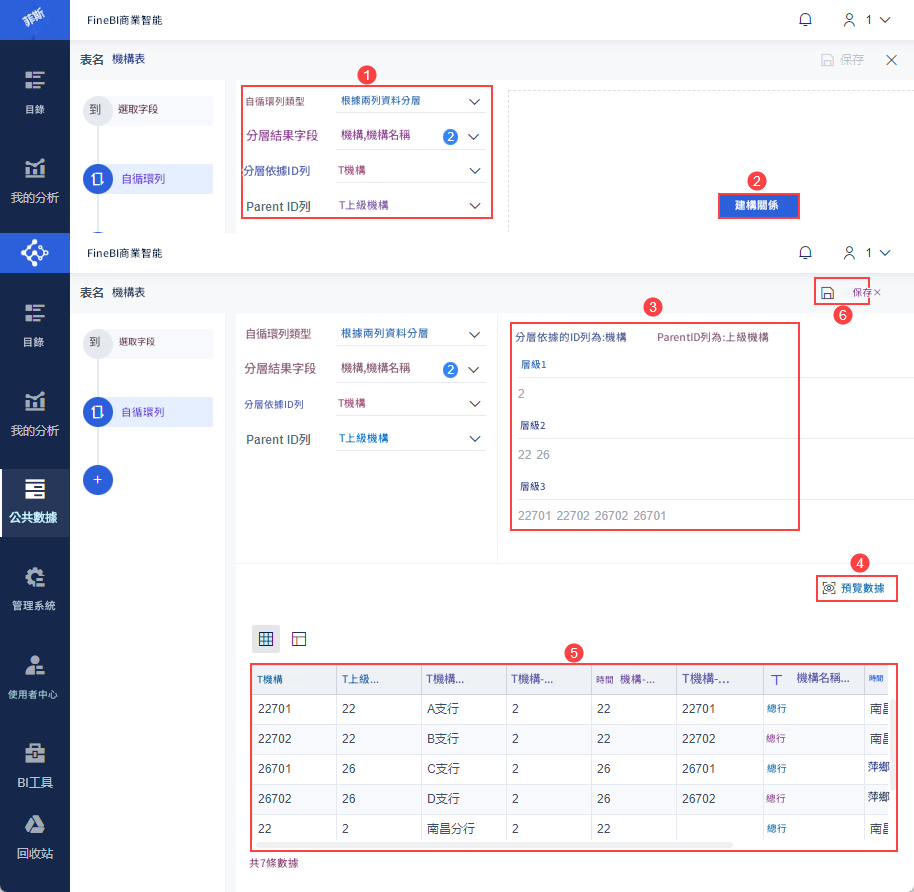
Task: Open 管理系統 gear icon in sidebar
Action: [34, 589]
